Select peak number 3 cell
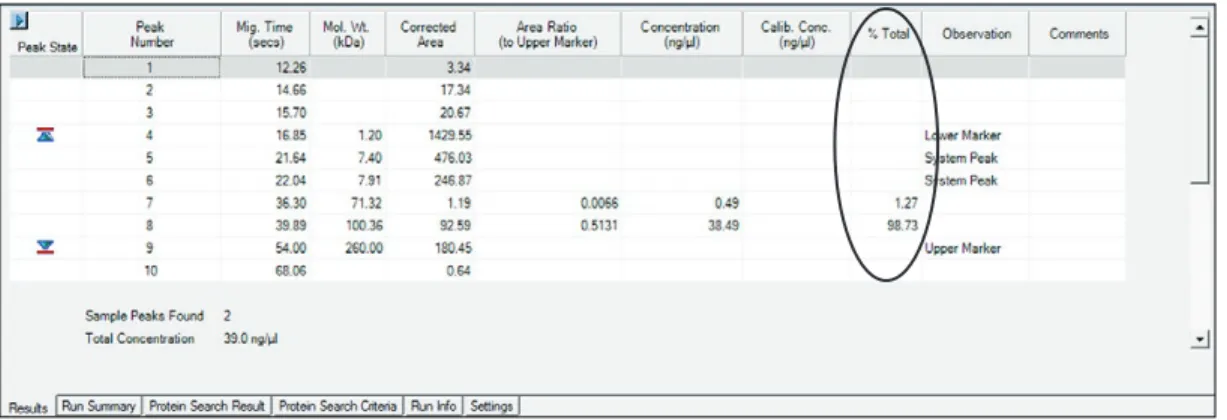 click(151, 112)
